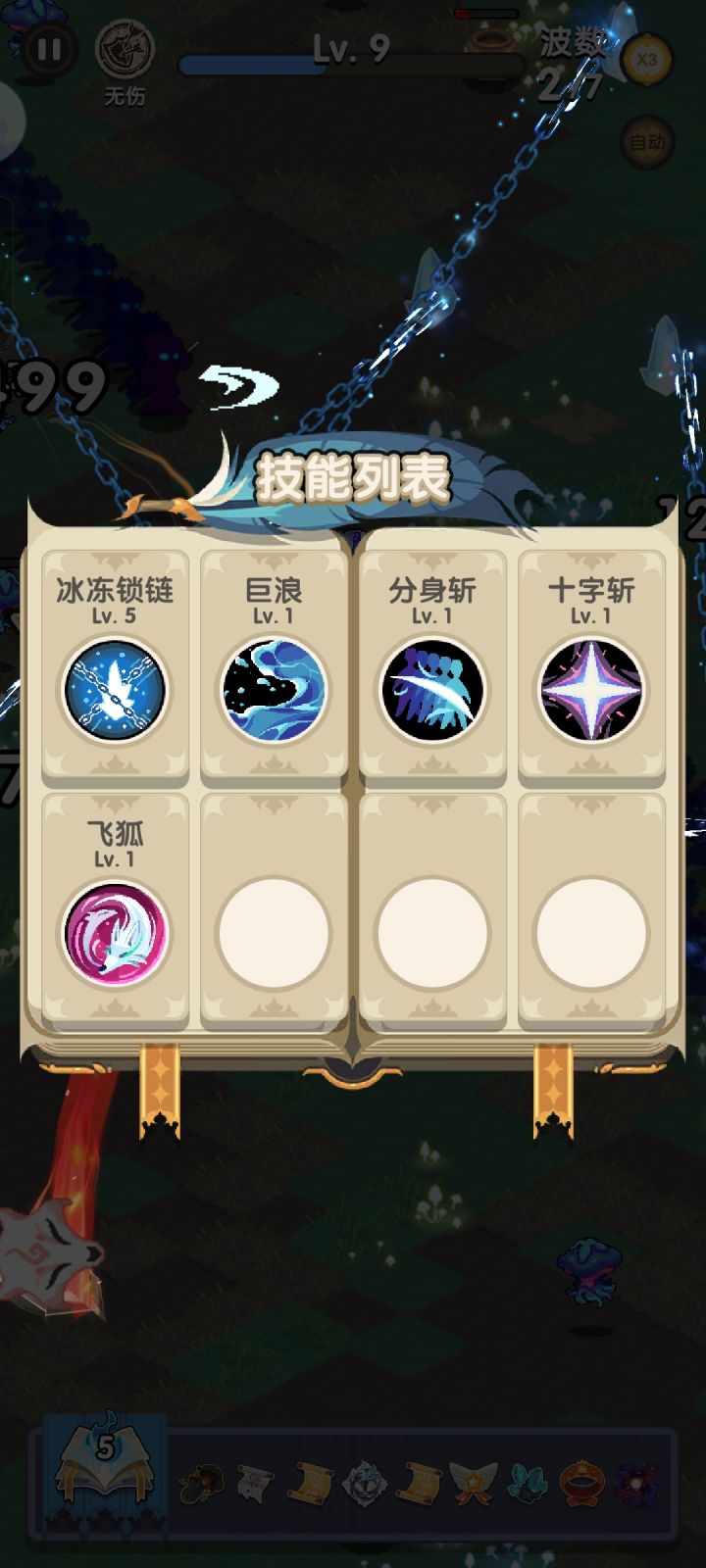This screenshot has height=1568, width=706.
Task: Select the 巨浪 wave skill icon
Action: point(274,689)
